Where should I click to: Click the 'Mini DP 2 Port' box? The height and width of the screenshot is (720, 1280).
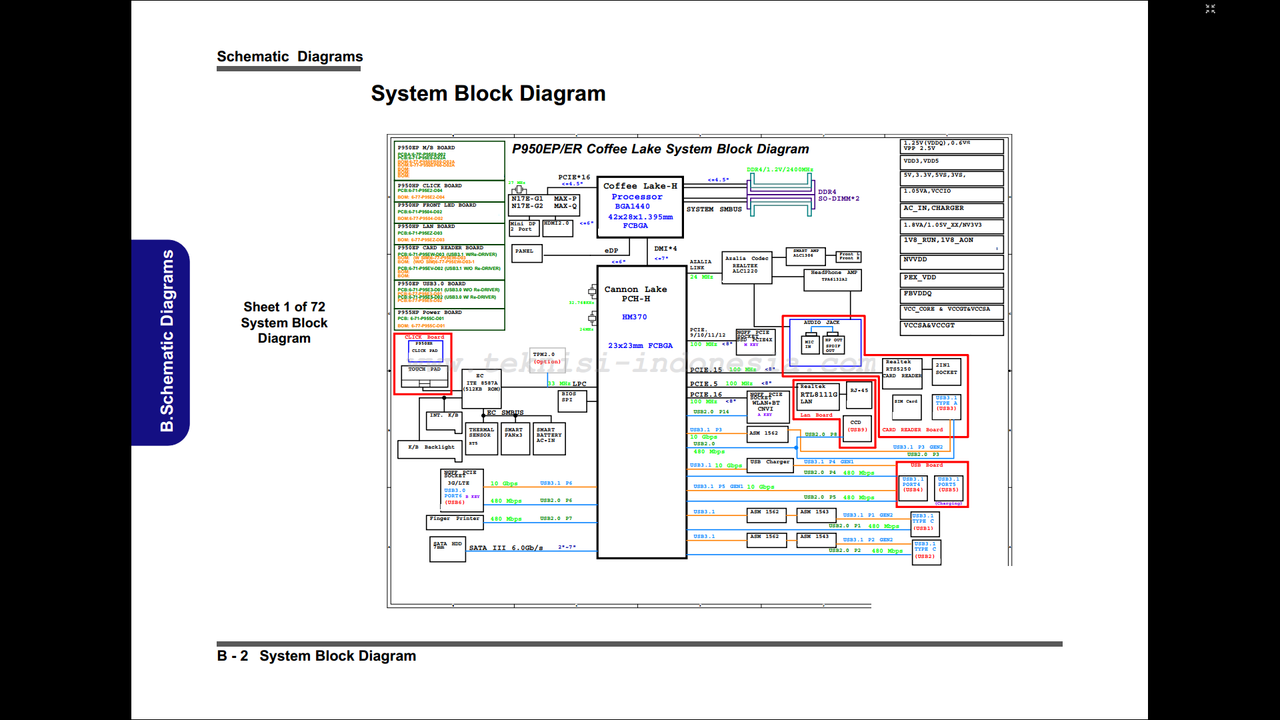tap(525, 228)
